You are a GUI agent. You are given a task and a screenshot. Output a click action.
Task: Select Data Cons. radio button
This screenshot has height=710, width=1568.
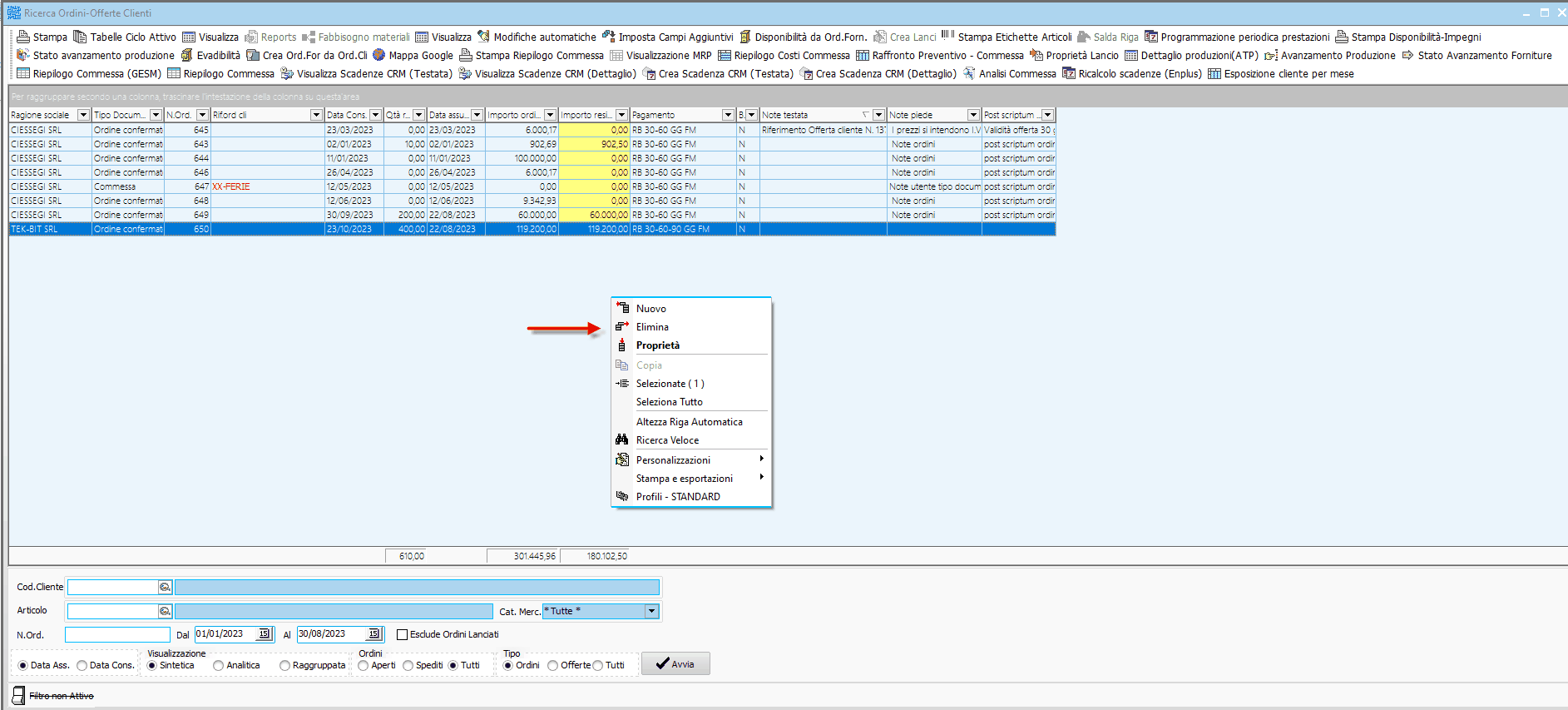point(82,665)
